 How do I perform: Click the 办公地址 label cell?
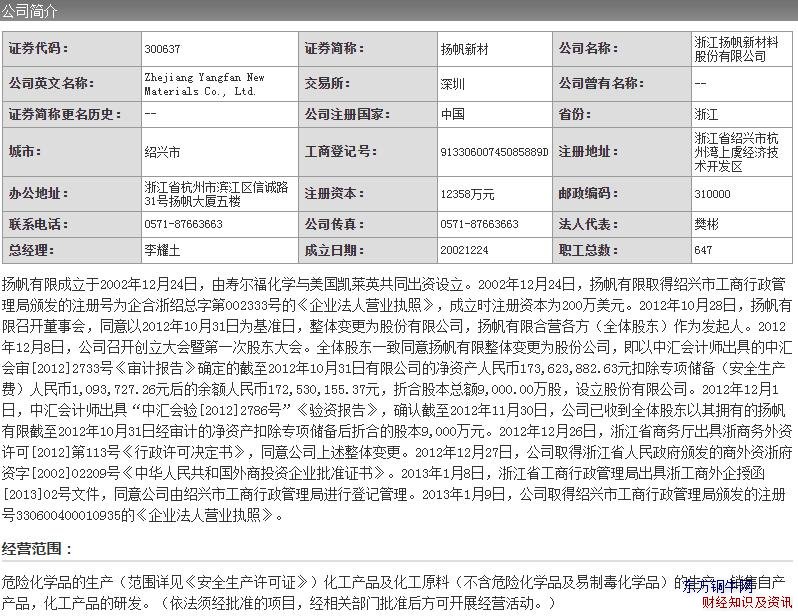72,193
